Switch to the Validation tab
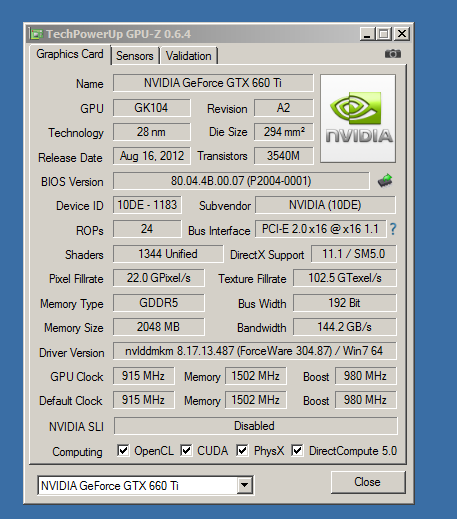 (x=189, y=56)
